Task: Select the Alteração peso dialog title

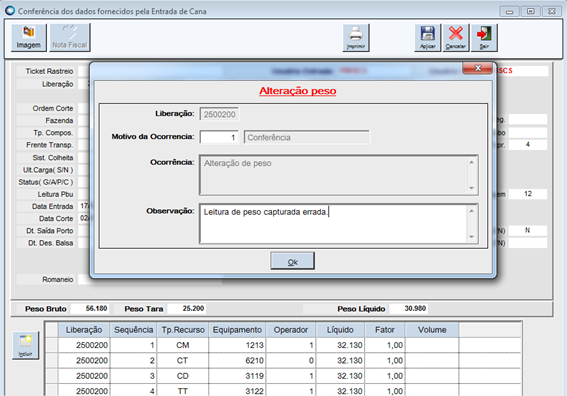Action: pyautogui.click(x=297, y=91)
